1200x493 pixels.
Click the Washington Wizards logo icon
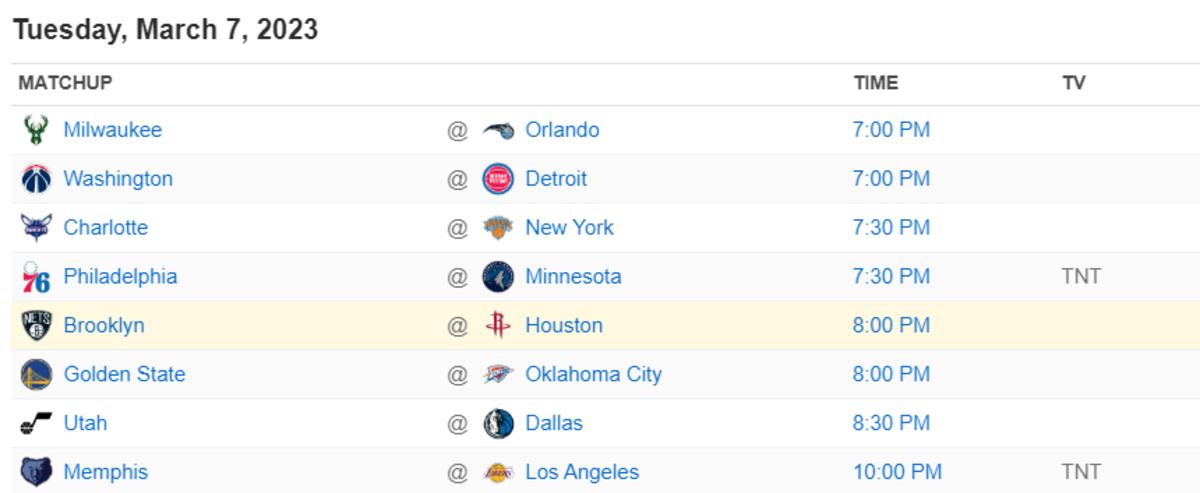tap(35, 179)
